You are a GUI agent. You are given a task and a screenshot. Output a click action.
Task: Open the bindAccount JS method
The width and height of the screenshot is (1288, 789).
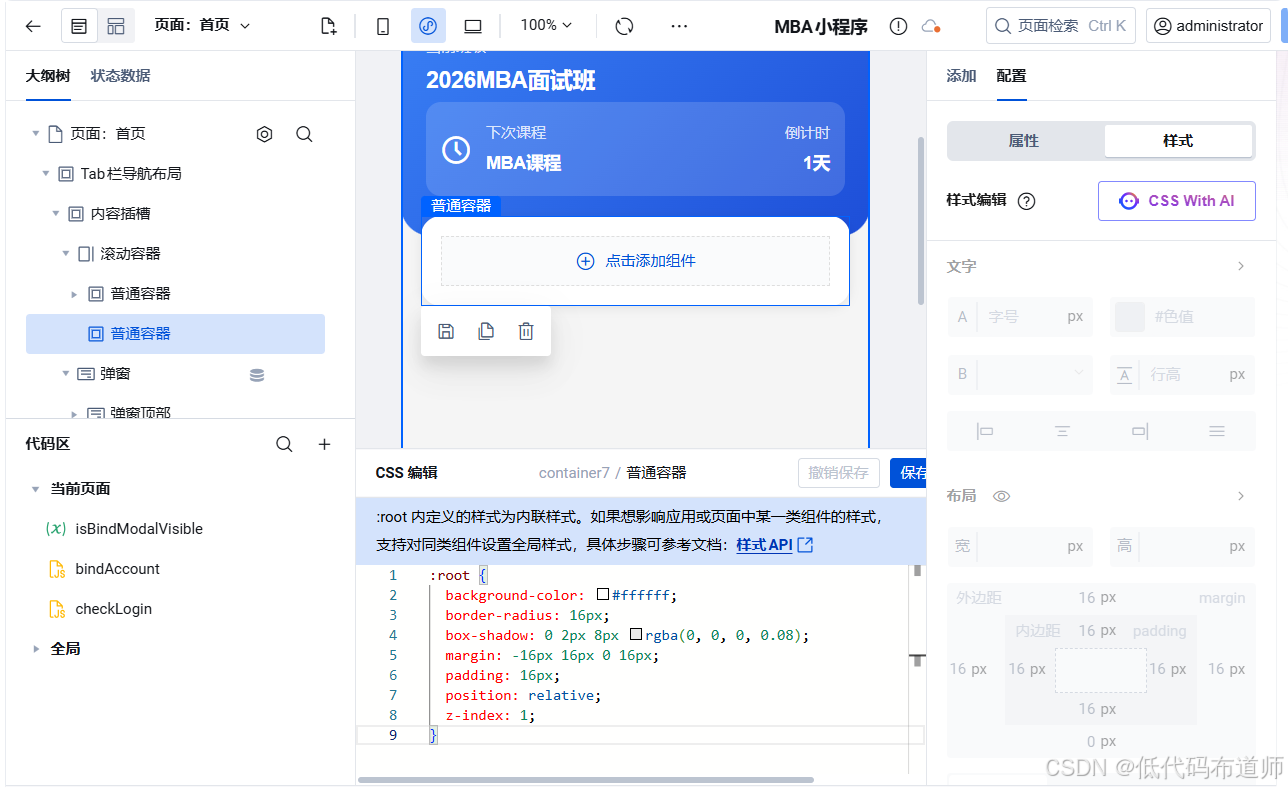pyautogui.click(x=117, y=569)
